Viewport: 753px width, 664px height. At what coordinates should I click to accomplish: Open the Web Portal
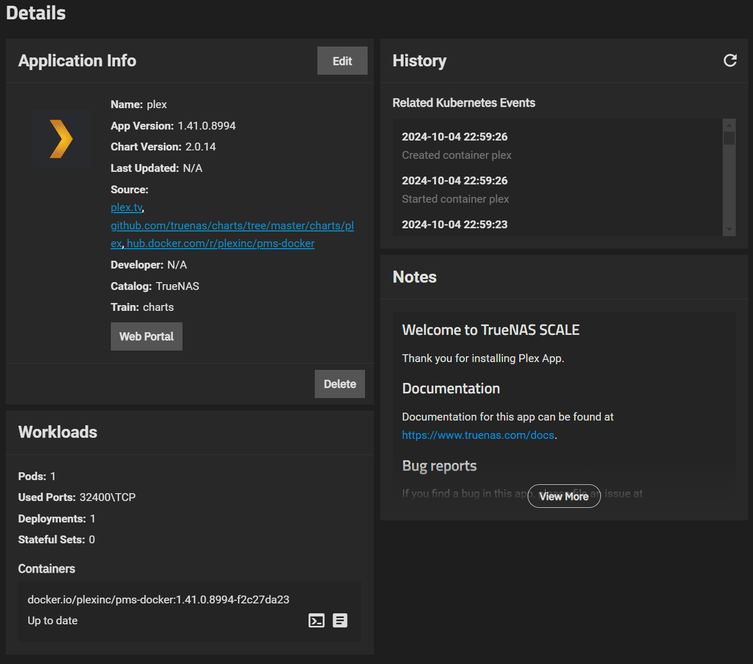[x=146, y=337]
